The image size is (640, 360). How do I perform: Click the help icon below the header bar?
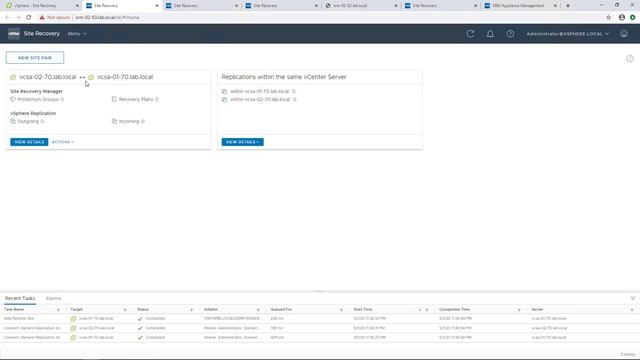tap(630, 58)
